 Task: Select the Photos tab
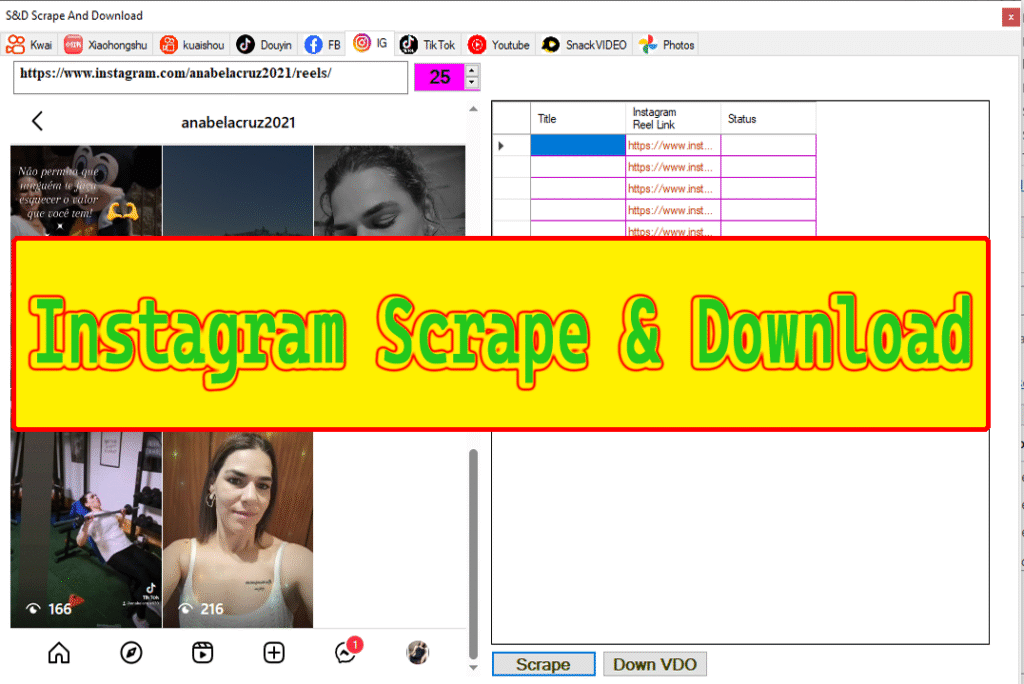point(666,44)
